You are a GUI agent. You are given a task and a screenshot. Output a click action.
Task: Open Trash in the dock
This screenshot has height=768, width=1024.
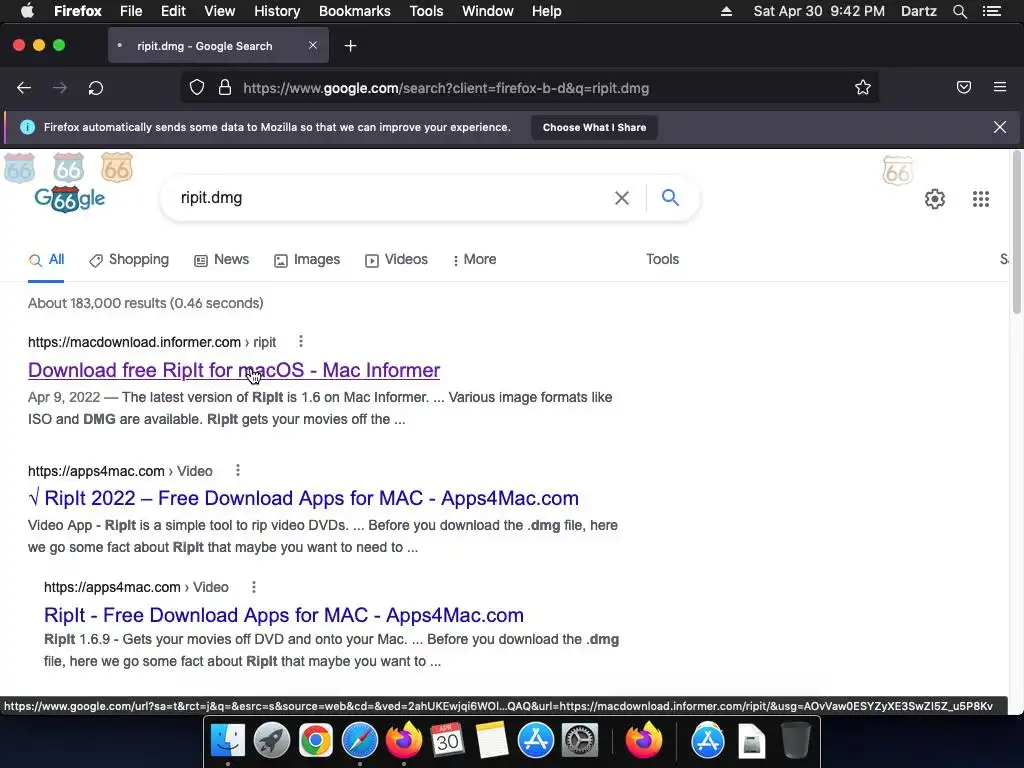pyautogui.click(x=795, y=741)
